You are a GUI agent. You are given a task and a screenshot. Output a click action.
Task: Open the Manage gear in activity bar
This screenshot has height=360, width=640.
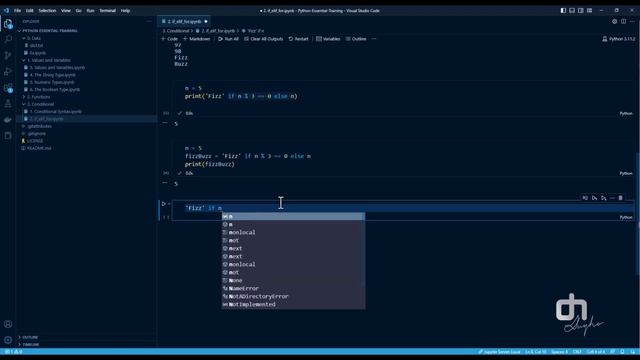tap(8, 340)
